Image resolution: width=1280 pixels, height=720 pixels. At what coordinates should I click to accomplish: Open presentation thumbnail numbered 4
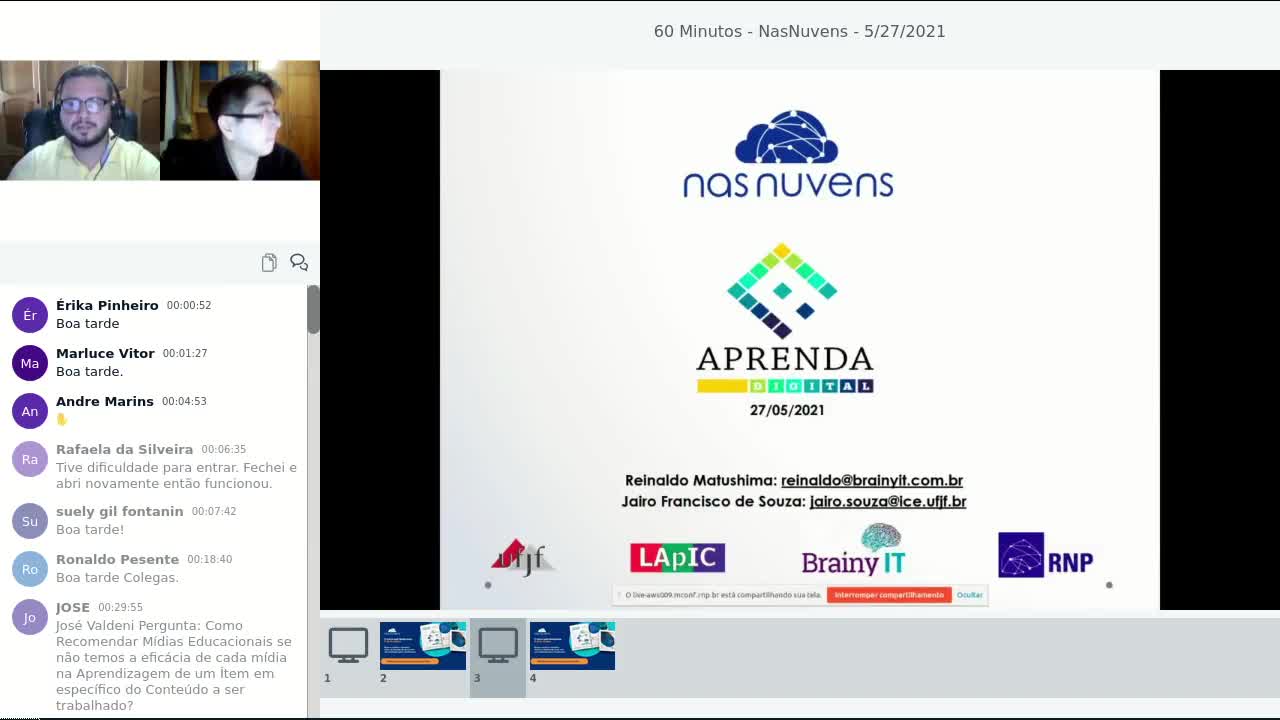pos(572,646)
